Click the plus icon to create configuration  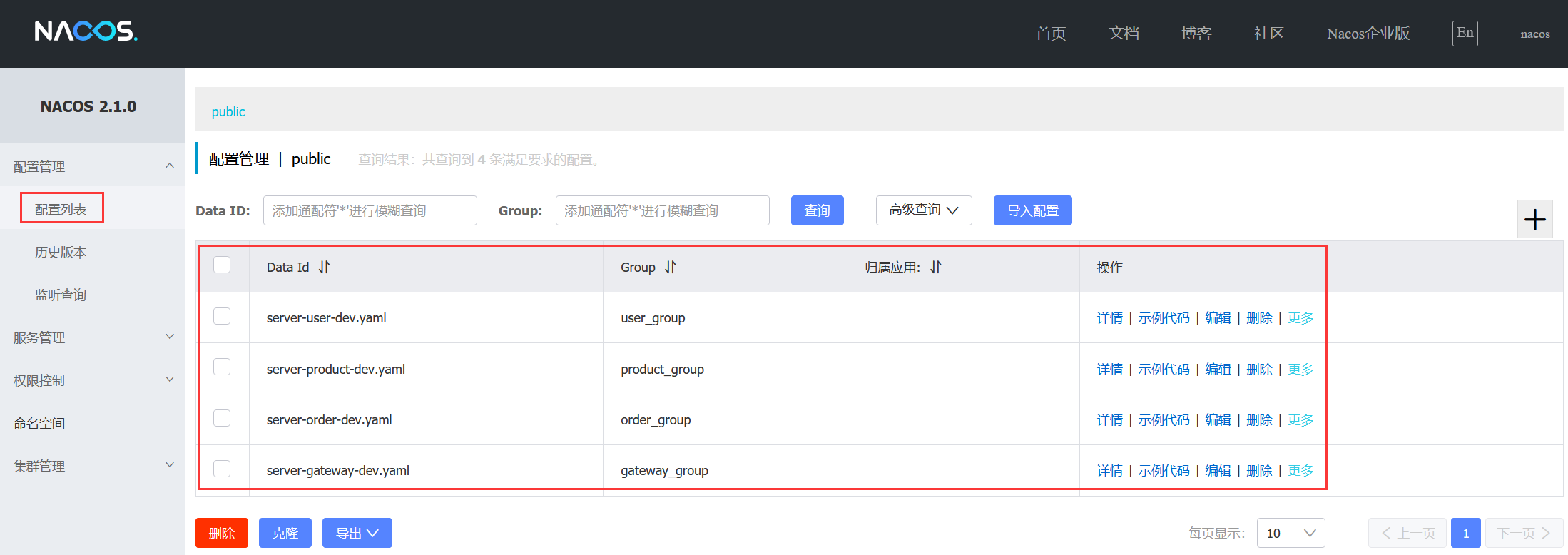coord(1534,219)
